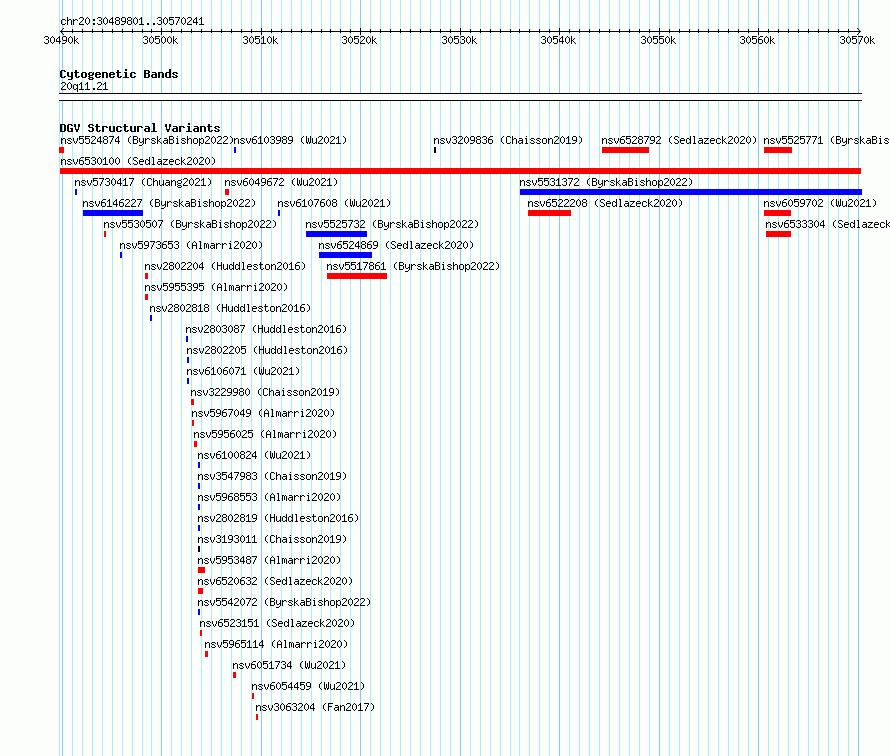Open nsv6524869 (Sedlazeck2020) label
The image size is (890, 756).
396,245
